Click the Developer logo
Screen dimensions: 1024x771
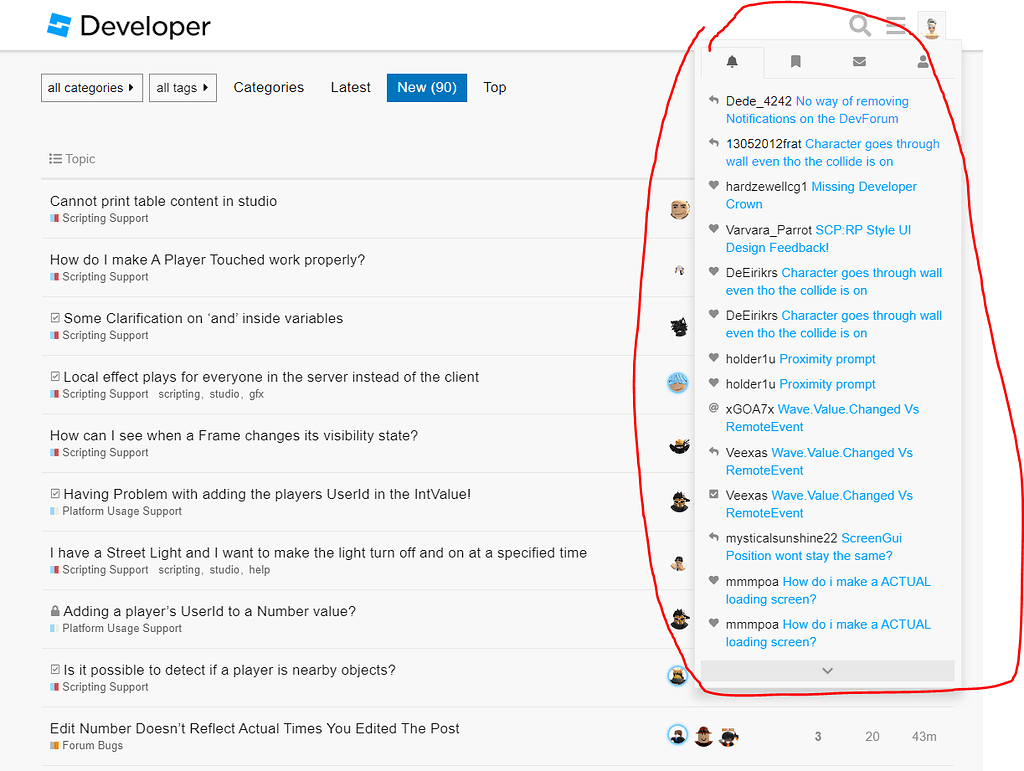(128, 26)
